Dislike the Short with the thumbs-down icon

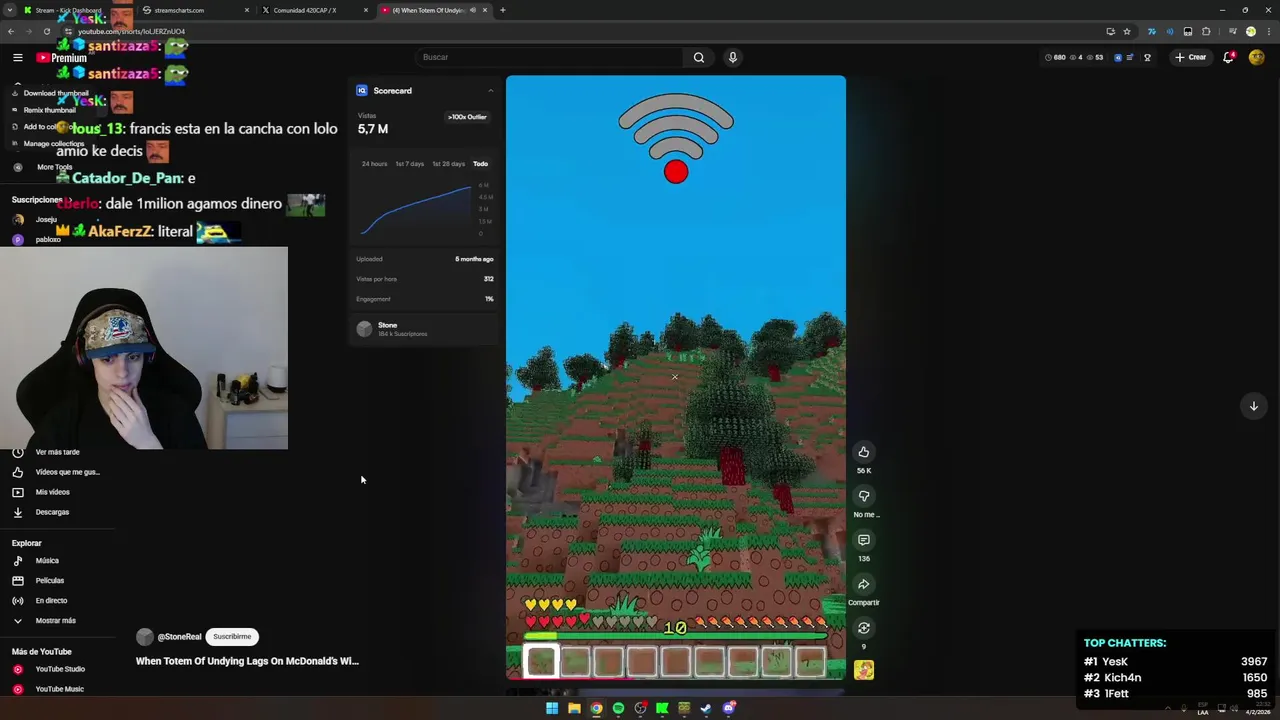[x=863, y=496]
